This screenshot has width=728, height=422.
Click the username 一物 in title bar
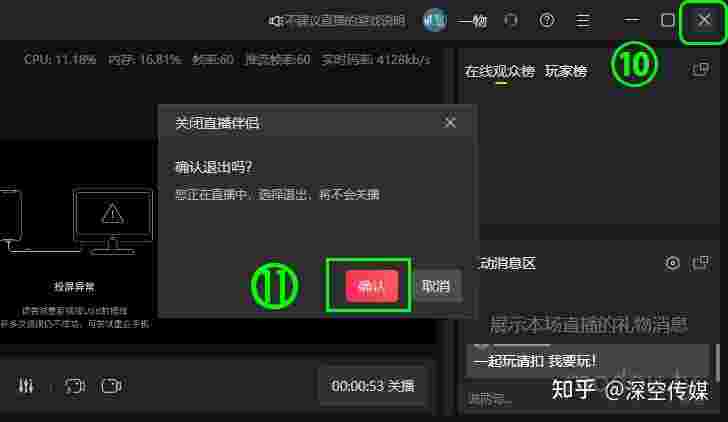(472, 21)
